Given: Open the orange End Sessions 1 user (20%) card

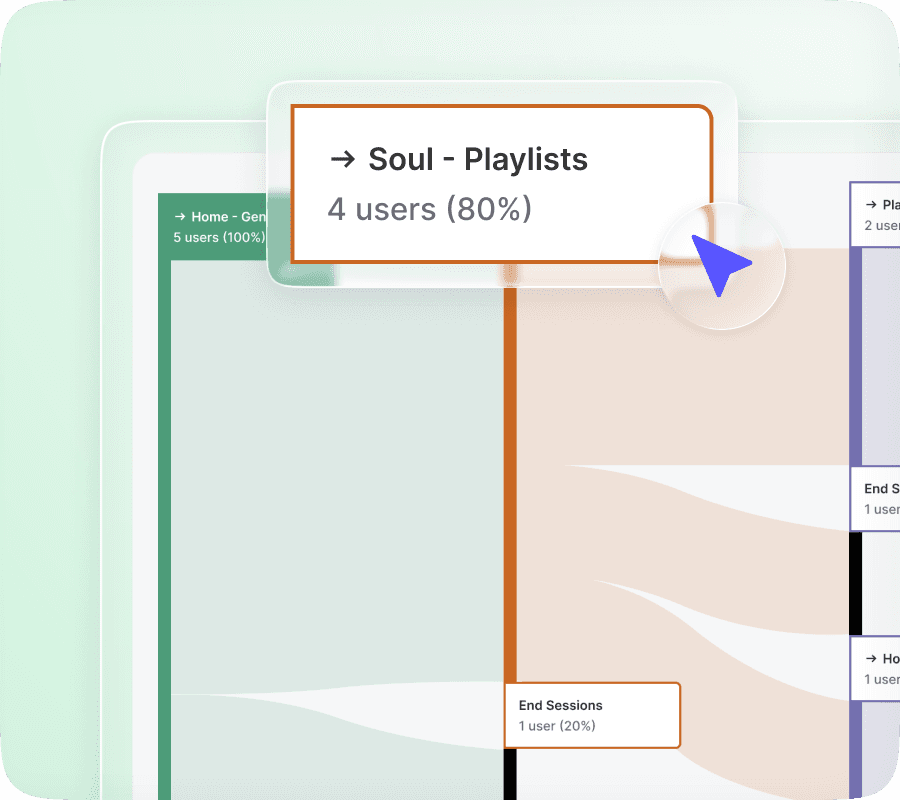Looking at the screenshot, I should (x=592, y=715).
